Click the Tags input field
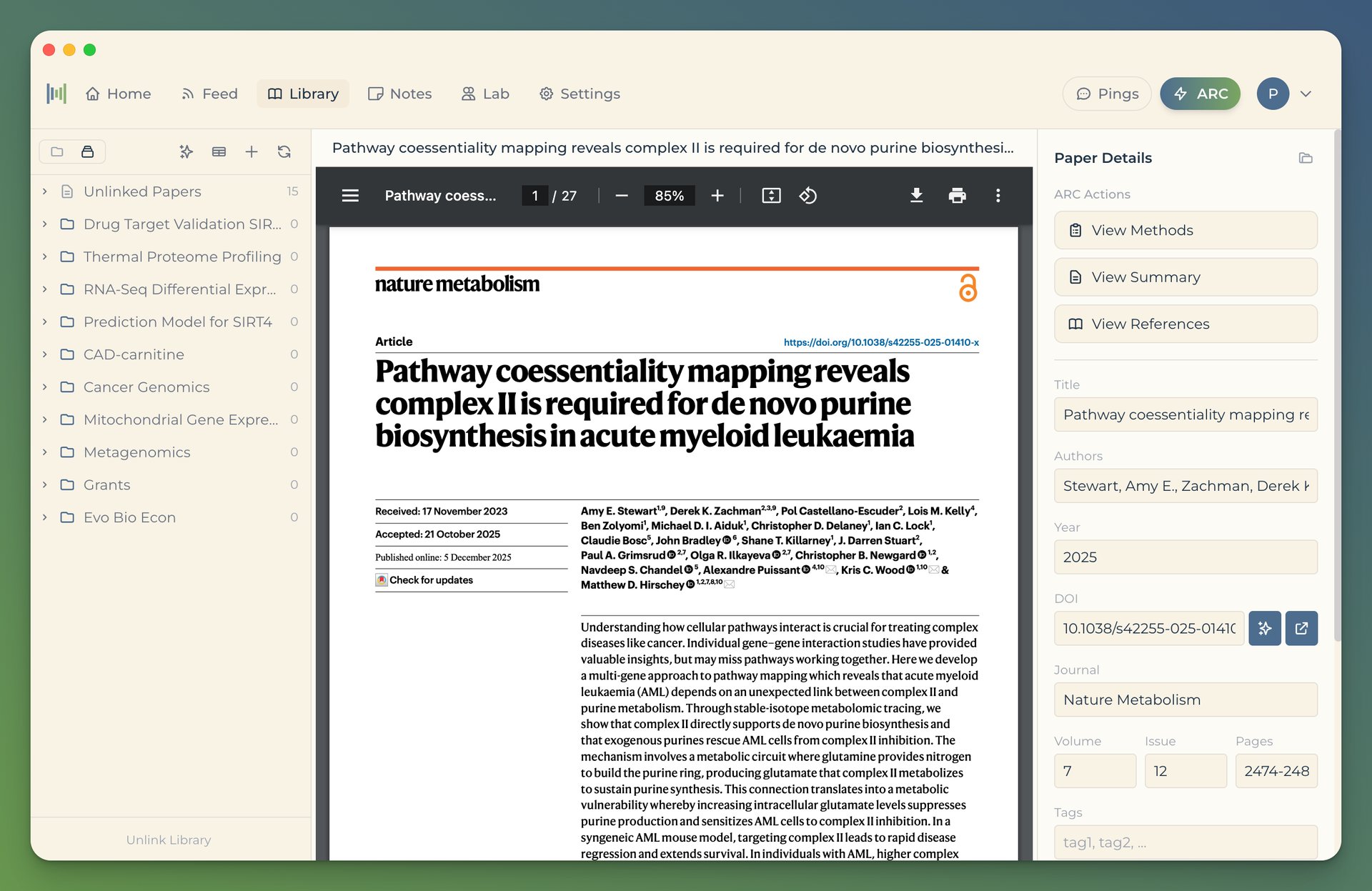This screenshot has height=891, width=1372. point(1185,842)
